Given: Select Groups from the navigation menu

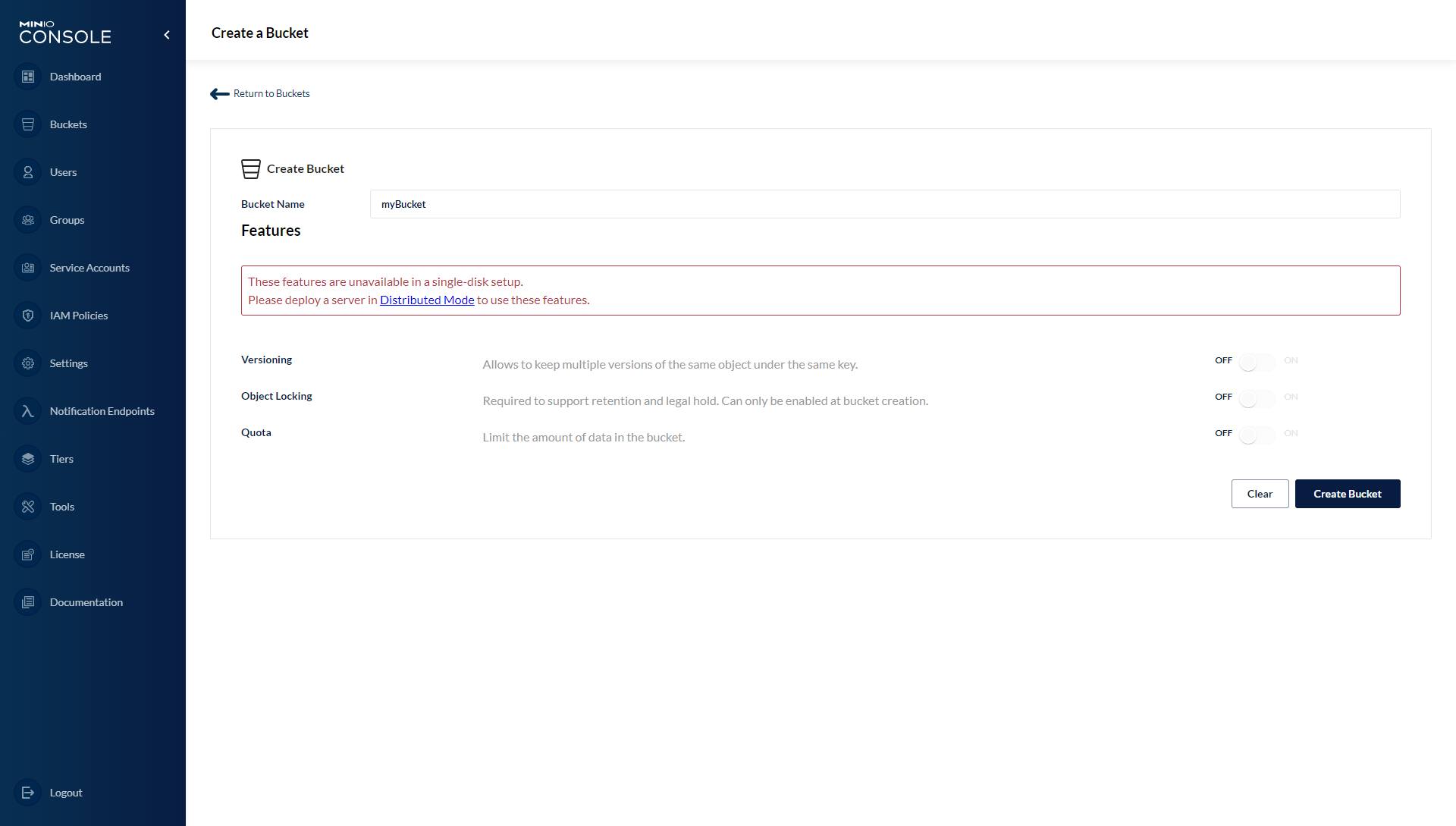Looking at the screenshot, I should click(x=28, y=219).
